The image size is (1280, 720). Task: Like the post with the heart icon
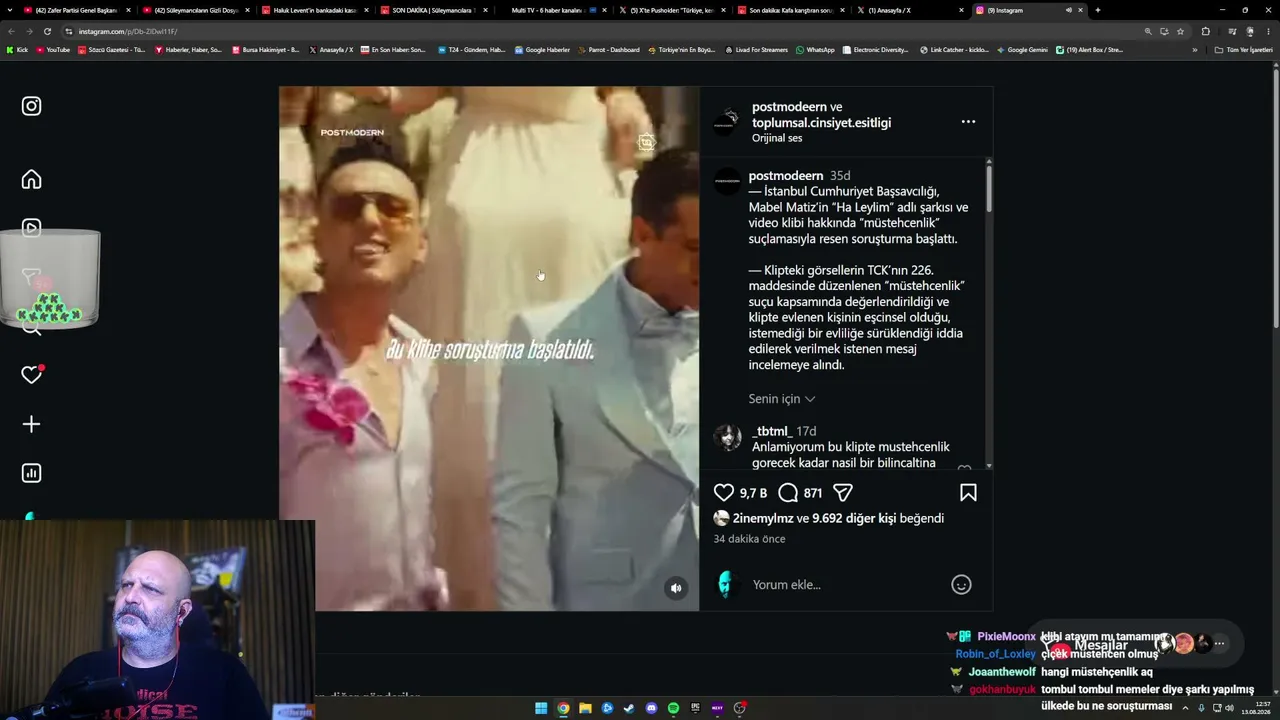[724, 492]
